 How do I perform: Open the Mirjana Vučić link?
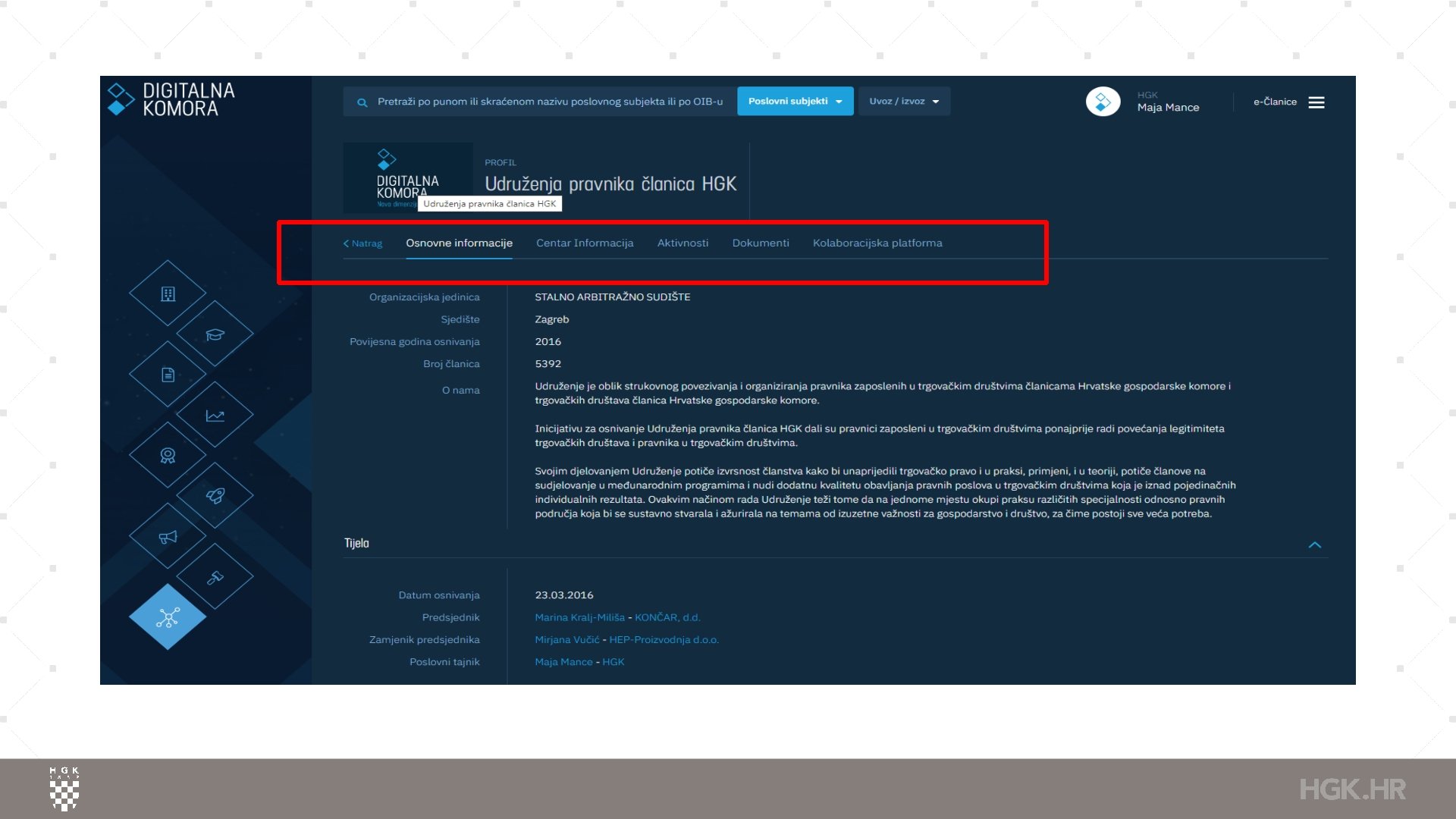click(566, 639)
